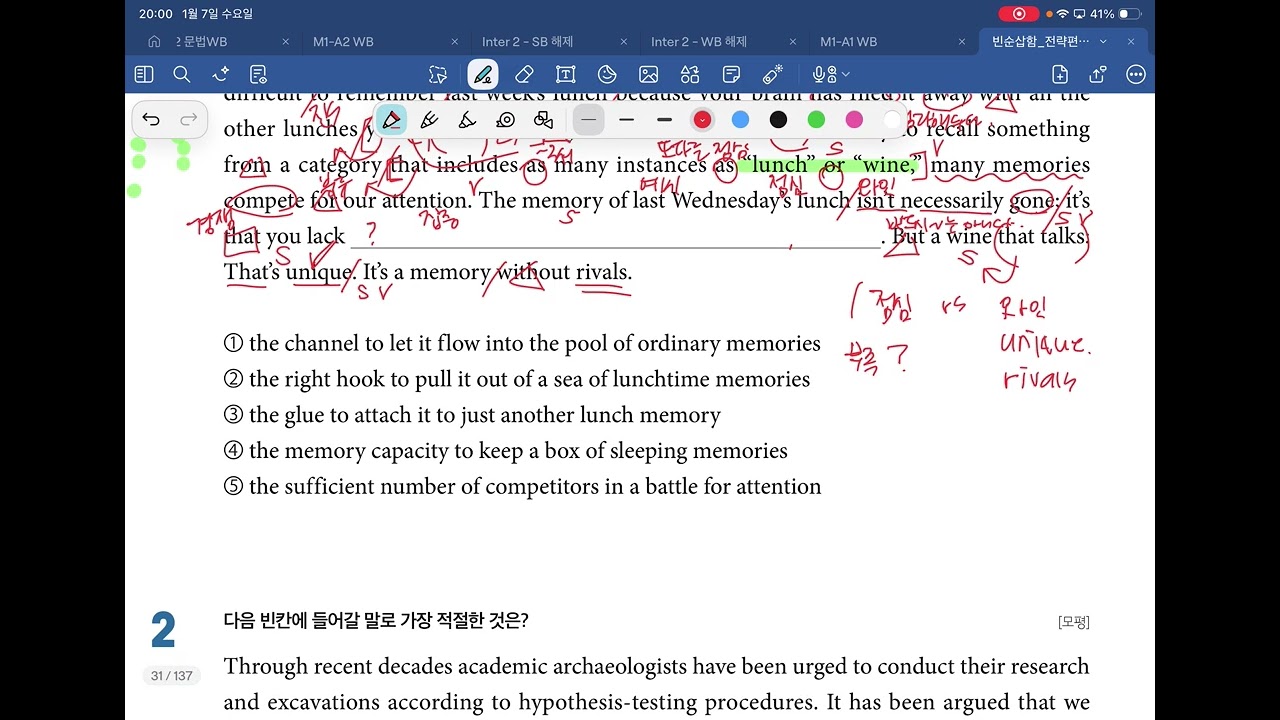The width and height of the screenshot is (1280, 720).
Task: Switch to the M1-A2 WB tab
Action: click(x=343, y=42)
